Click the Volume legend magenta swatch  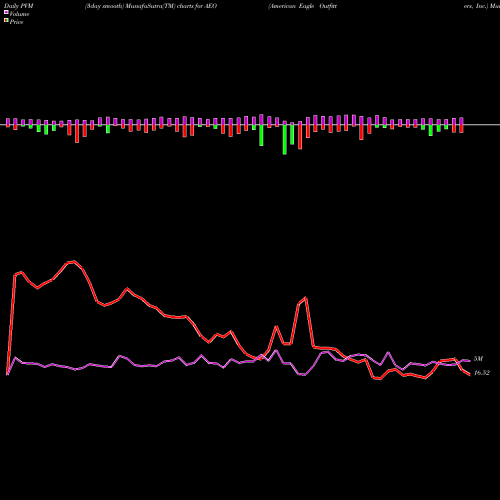(6, 12)
